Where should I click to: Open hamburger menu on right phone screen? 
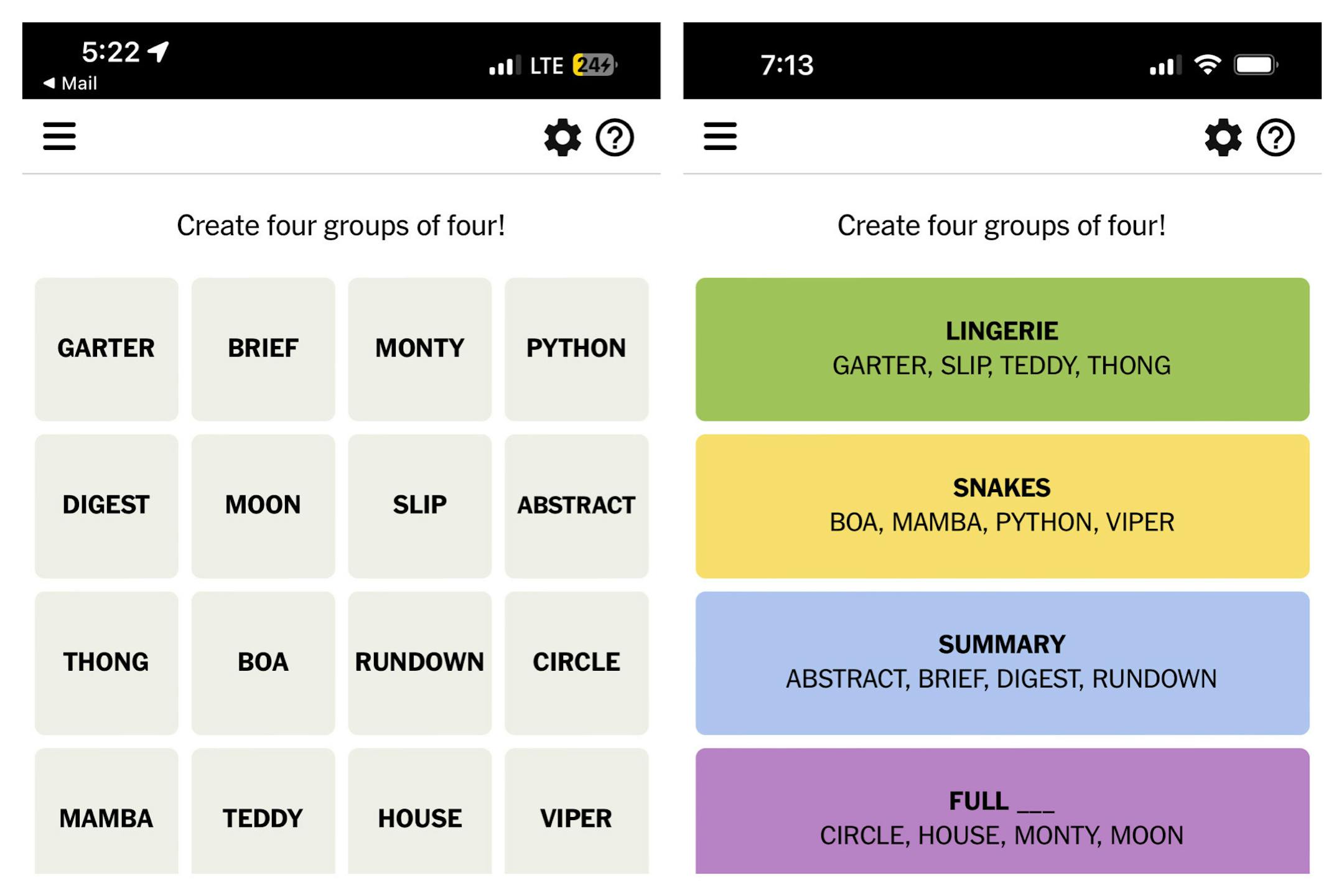click(720, 136)
